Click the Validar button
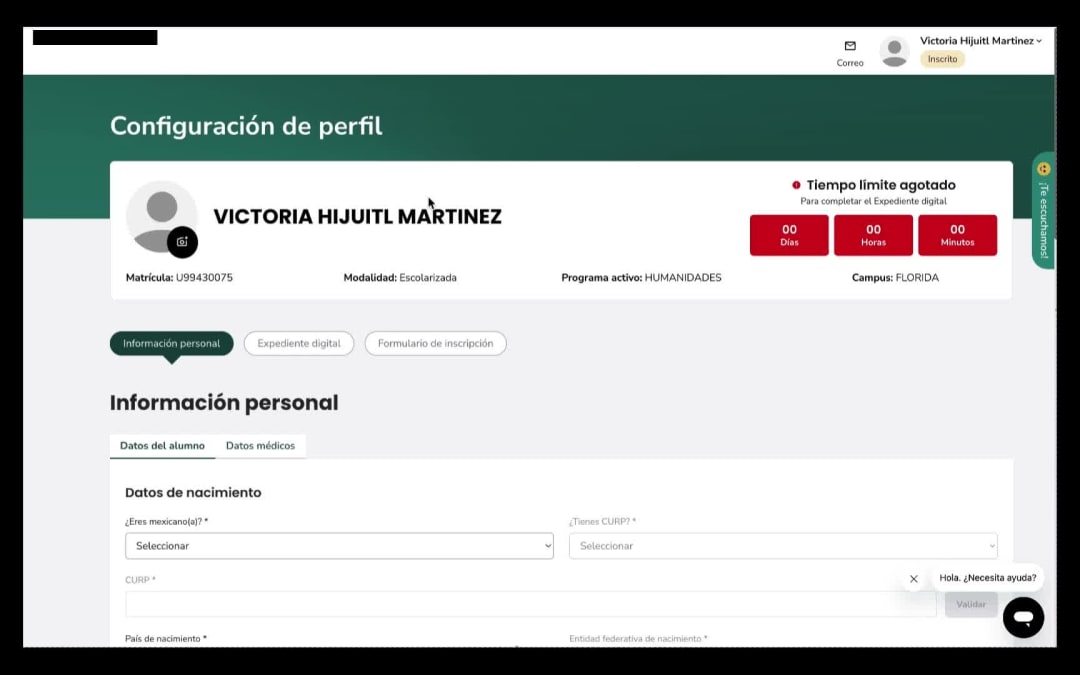 pos(970,604)
